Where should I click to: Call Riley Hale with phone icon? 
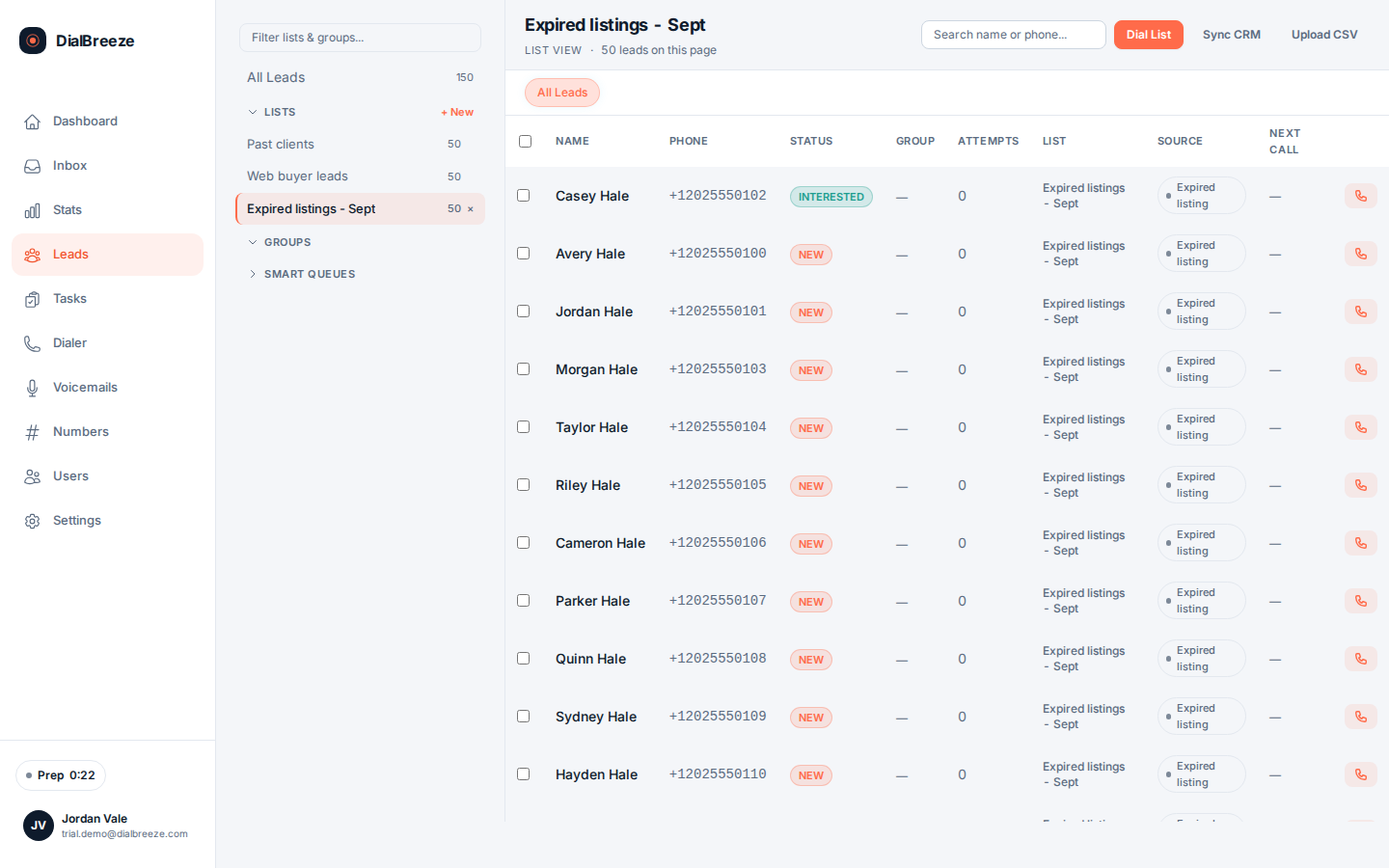pyautogui.click(x=1360, y=485)
